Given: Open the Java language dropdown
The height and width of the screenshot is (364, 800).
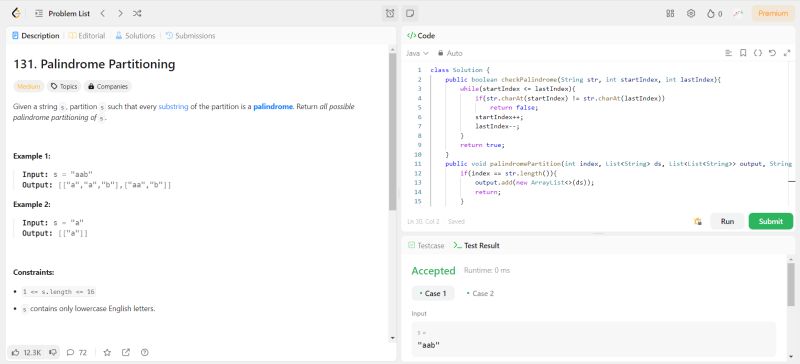Looking at the screenshot, I should 417,53.
